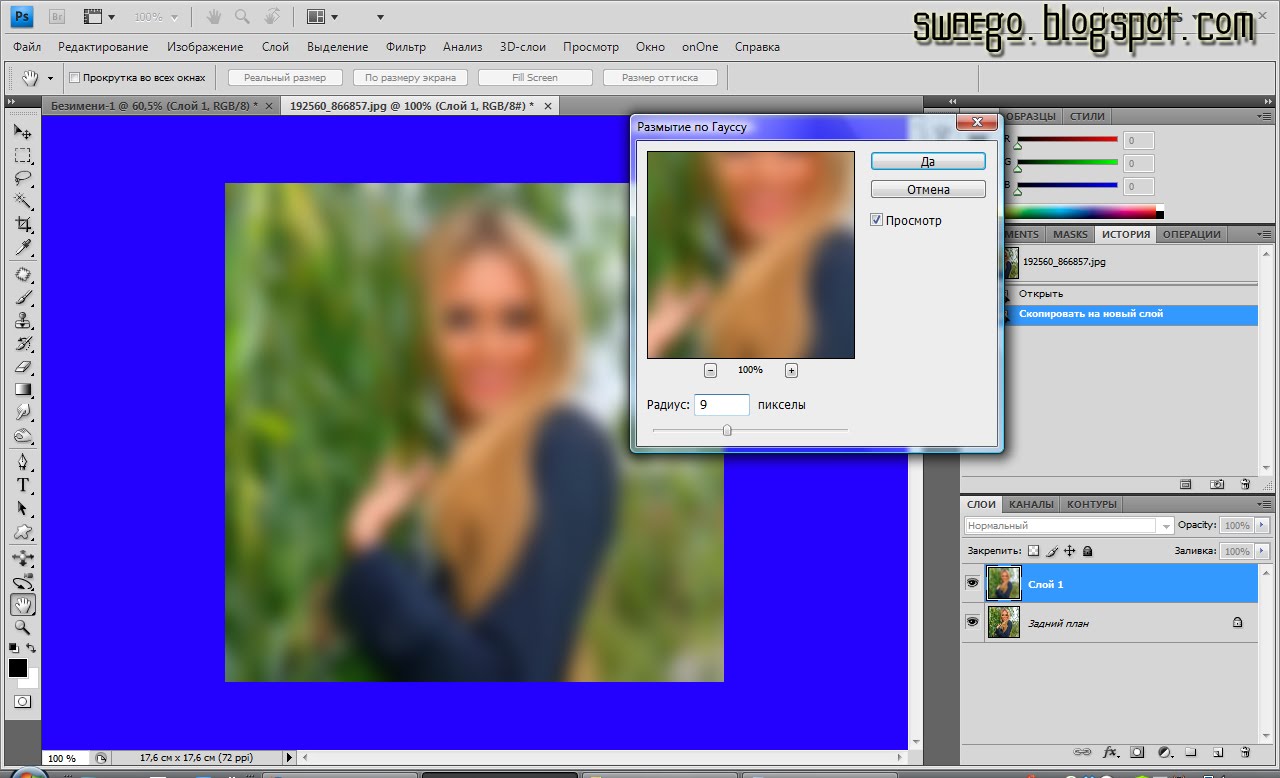
Task: Open the Arrange Documents dropdown
Action: tap(322, 17)
